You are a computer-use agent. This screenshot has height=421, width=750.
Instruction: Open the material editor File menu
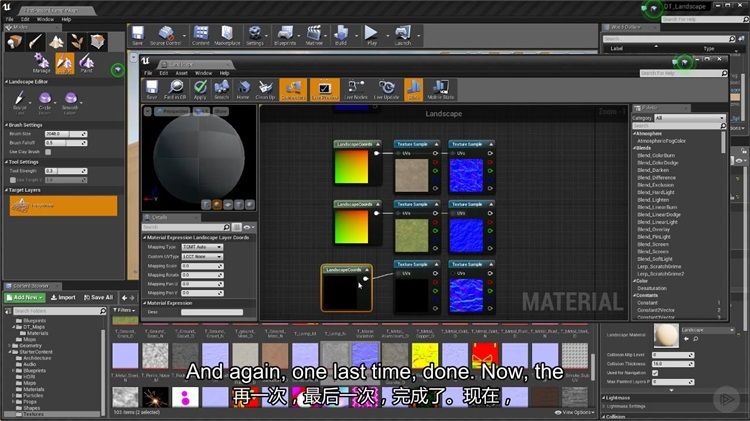point(148,73)
